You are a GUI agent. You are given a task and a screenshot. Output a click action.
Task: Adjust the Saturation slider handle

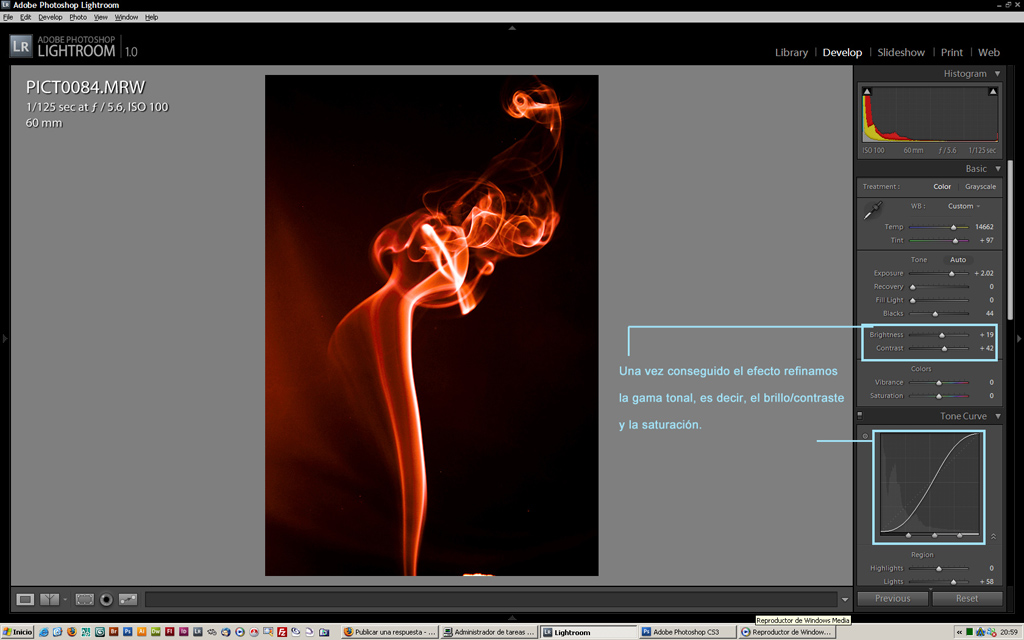point(939,396)
